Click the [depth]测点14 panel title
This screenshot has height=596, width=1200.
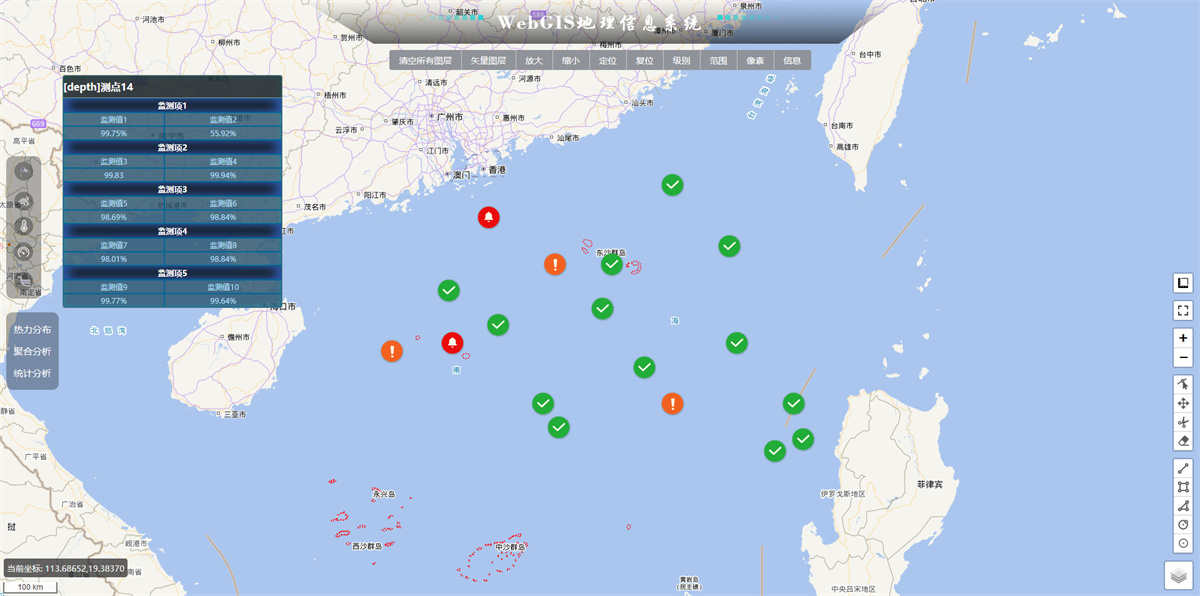click(x=98, y=87)
